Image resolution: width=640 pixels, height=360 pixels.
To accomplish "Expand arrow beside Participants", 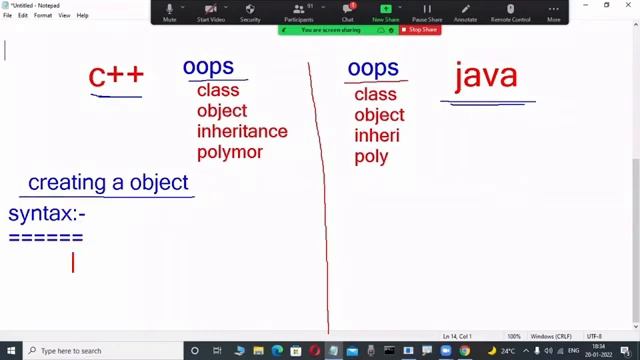I will click(323, 7).
